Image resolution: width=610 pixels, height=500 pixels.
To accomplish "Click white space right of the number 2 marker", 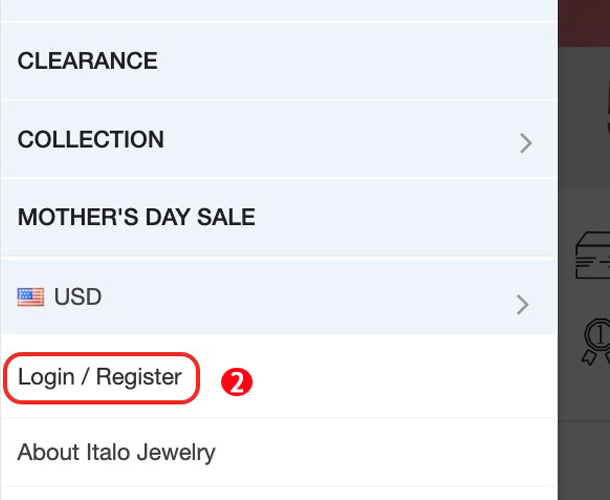I will (400, 378).
